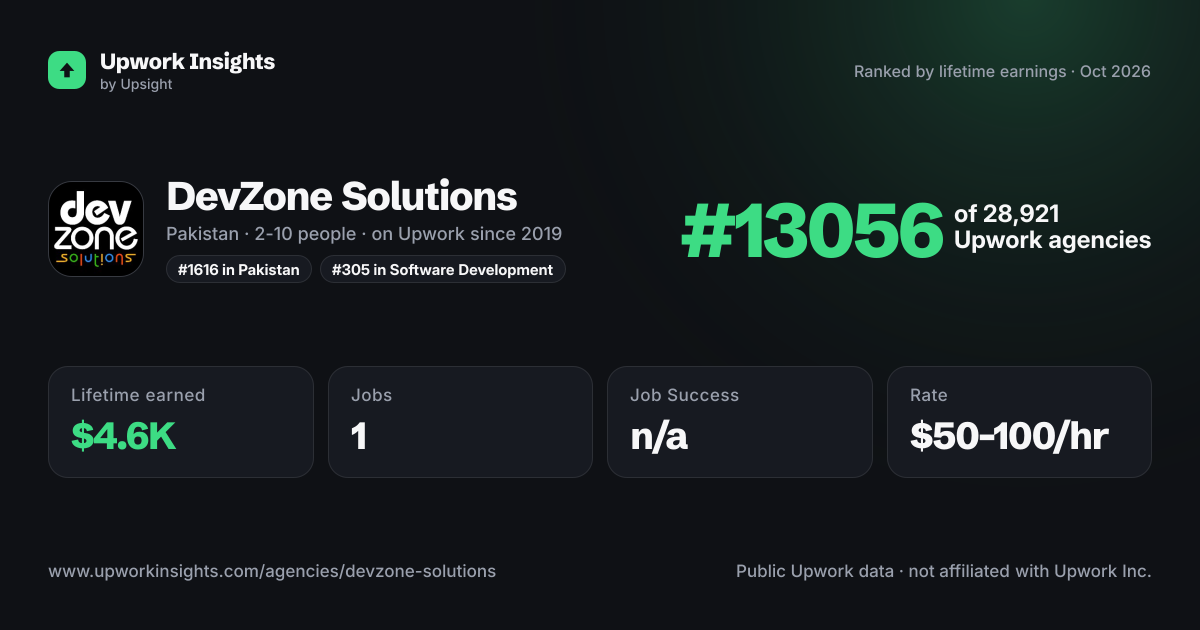The width and height of the screenshot is (1200, 630).
Task: Click the $4.6K earnings value
Action: point(124,436)
